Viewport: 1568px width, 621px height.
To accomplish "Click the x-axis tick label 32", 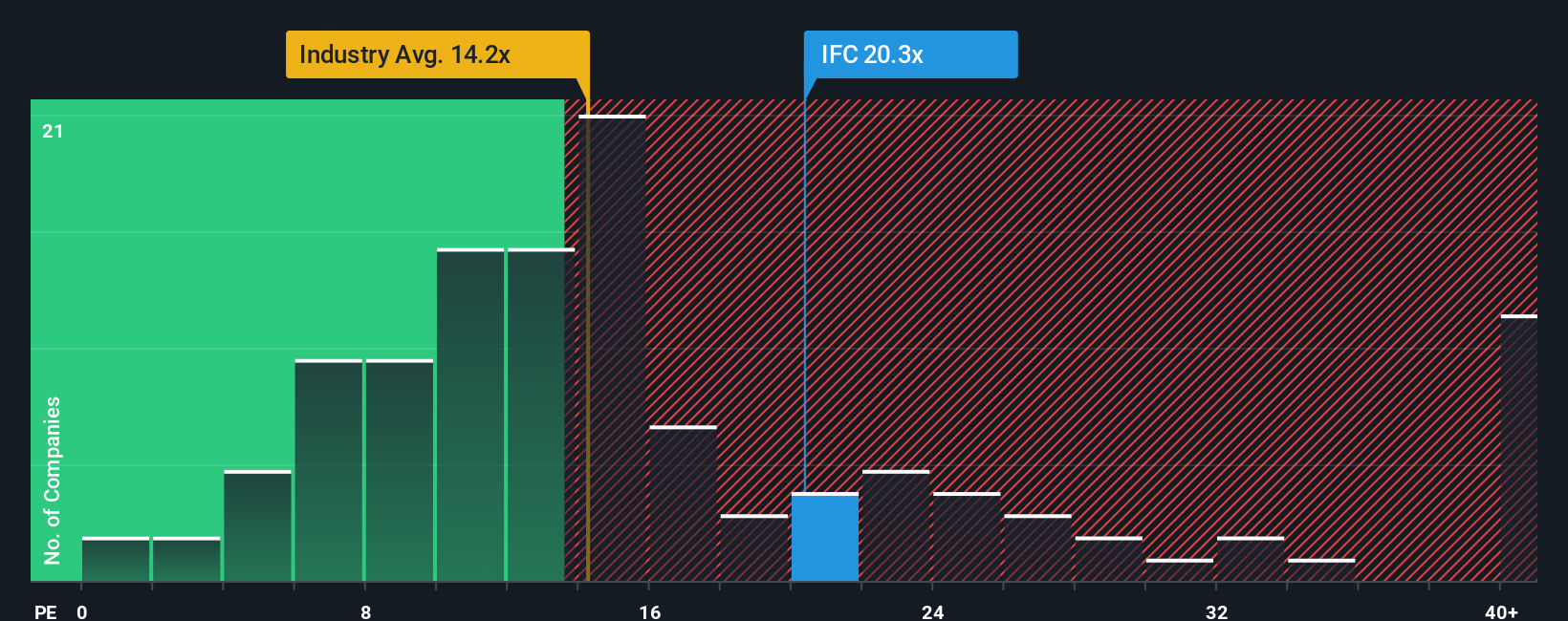I will coord(1216,611).
